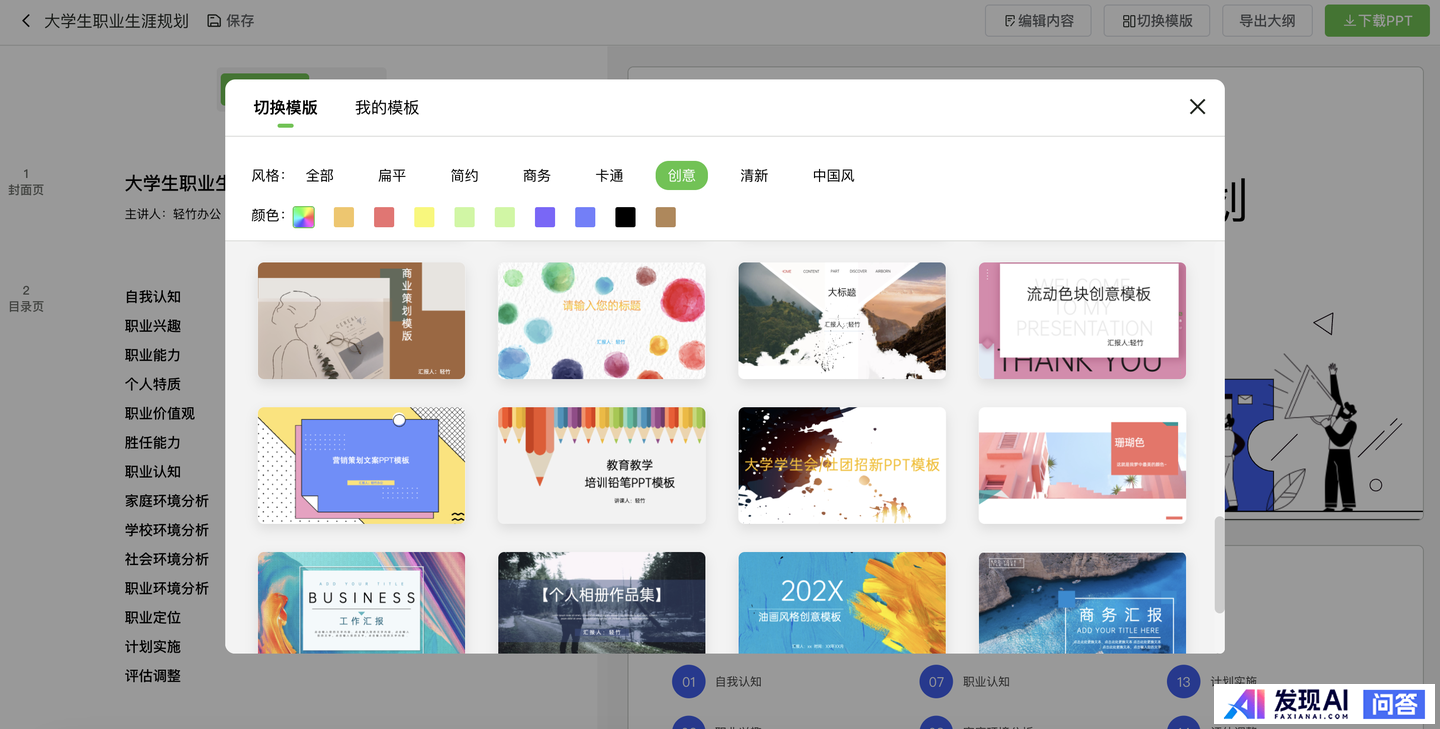This screenshot has height=729, width=1440.
Task: Select 清新 style filter
Action: point(754,175)
